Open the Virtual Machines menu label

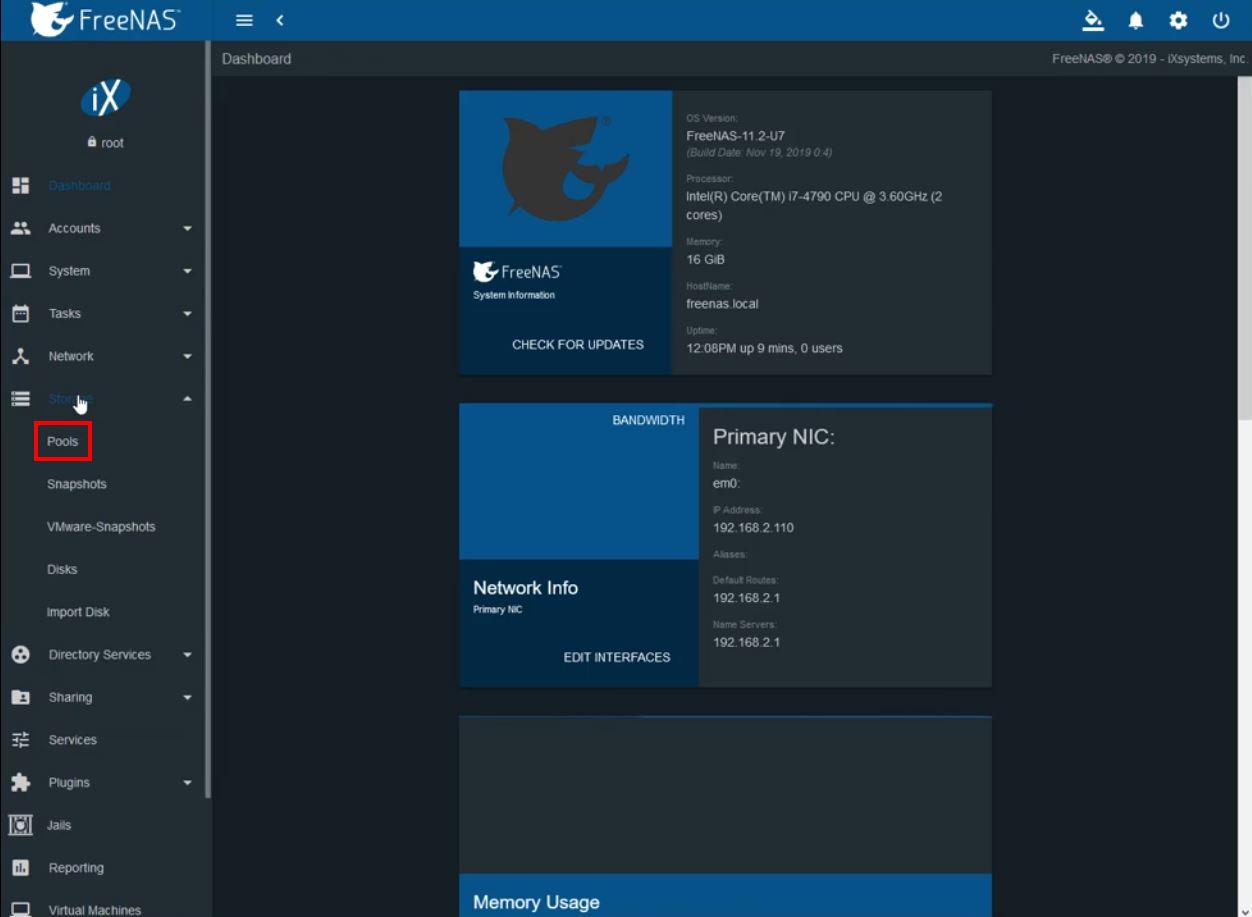(95, 910)
